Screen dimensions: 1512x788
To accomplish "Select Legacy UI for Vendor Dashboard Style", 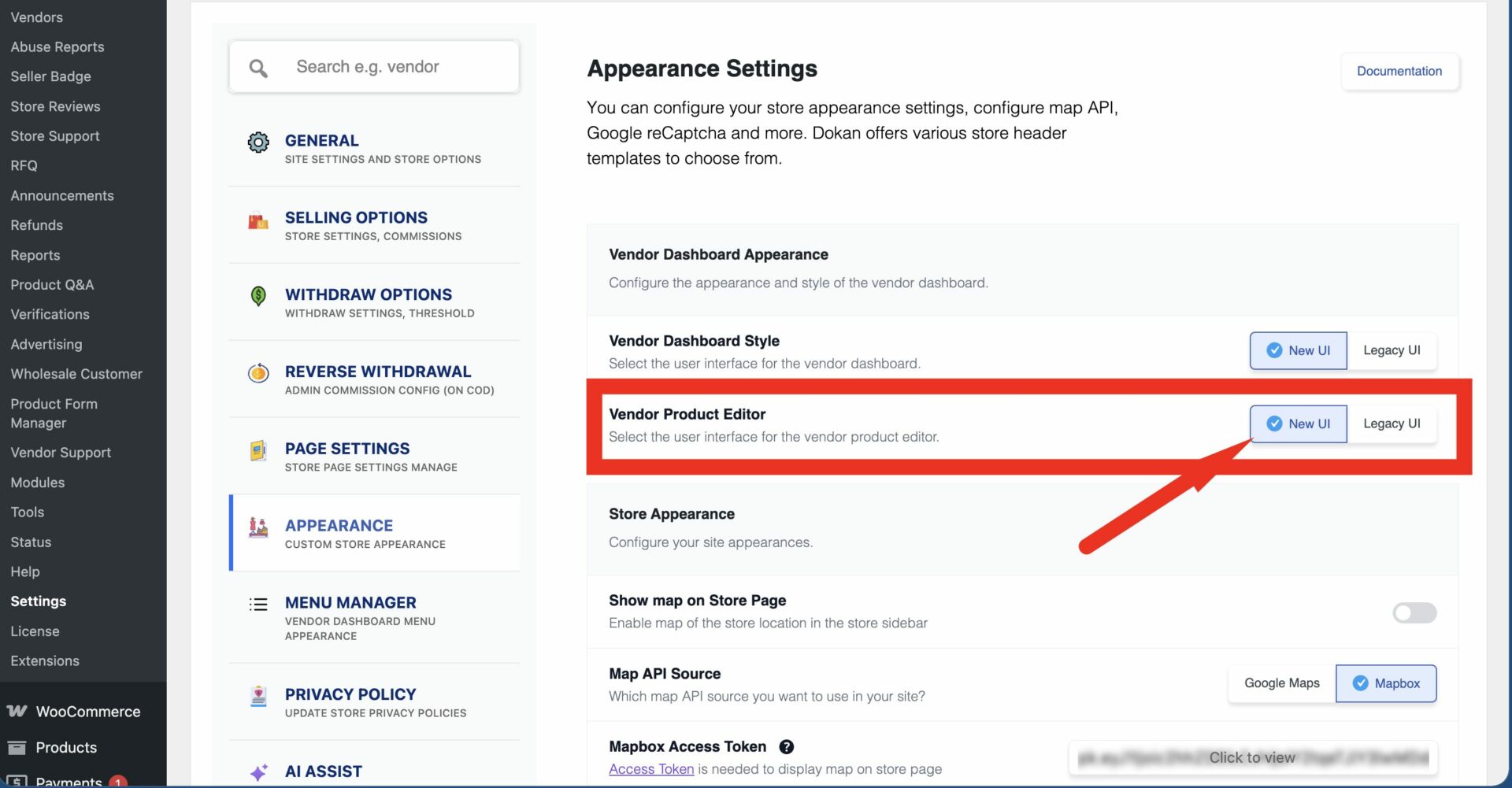I will click(x=1392, y=350).
